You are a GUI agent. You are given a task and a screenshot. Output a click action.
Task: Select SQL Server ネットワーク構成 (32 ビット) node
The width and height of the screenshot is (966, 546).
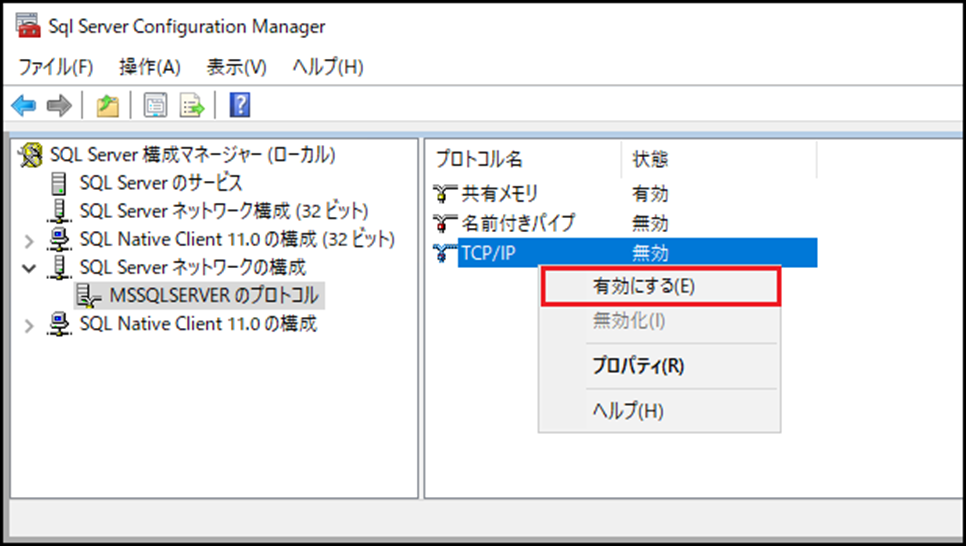coord(224,211)
